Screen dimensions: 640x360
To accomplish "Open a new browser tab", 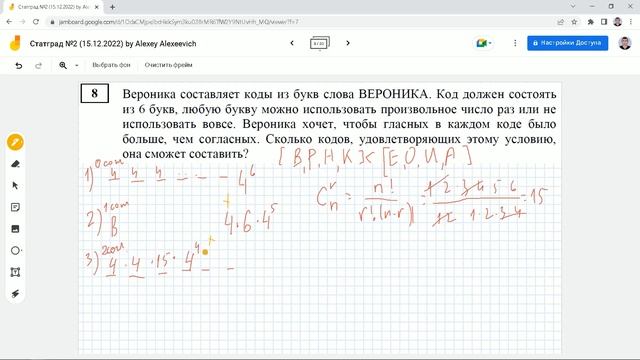I will pyautogui.click(x=112, y=7).
